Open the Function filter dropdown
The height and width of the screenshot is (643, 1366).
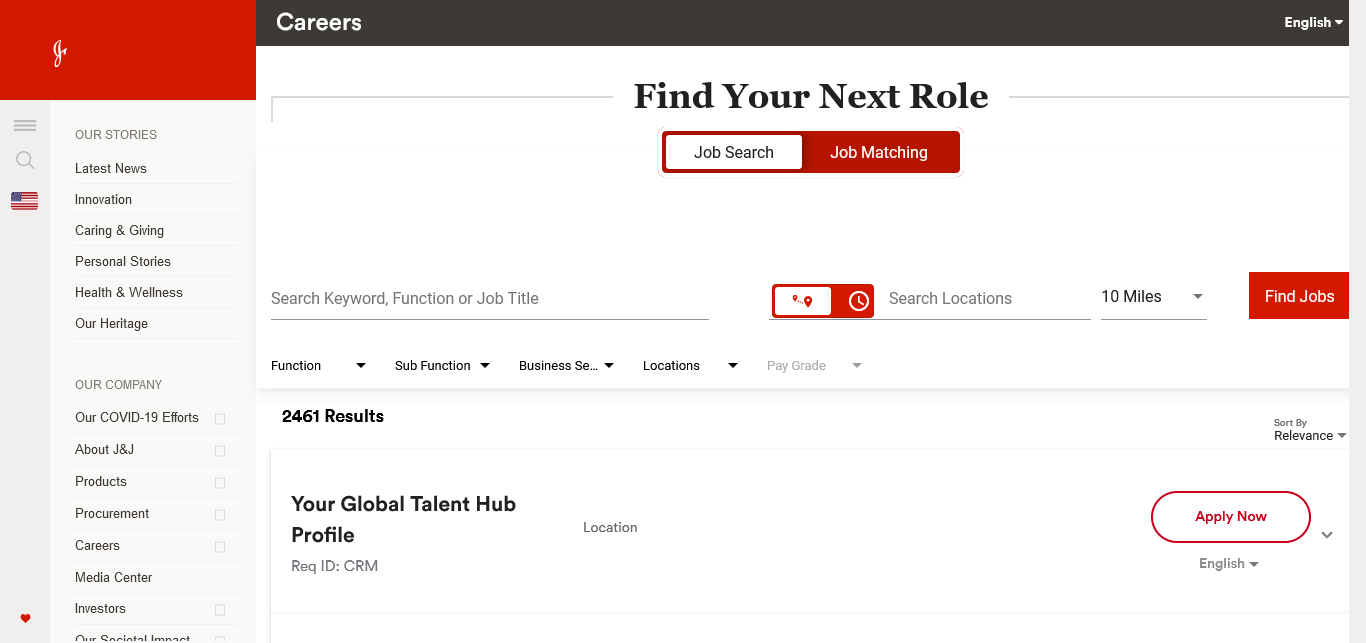[x=318, y=366]
